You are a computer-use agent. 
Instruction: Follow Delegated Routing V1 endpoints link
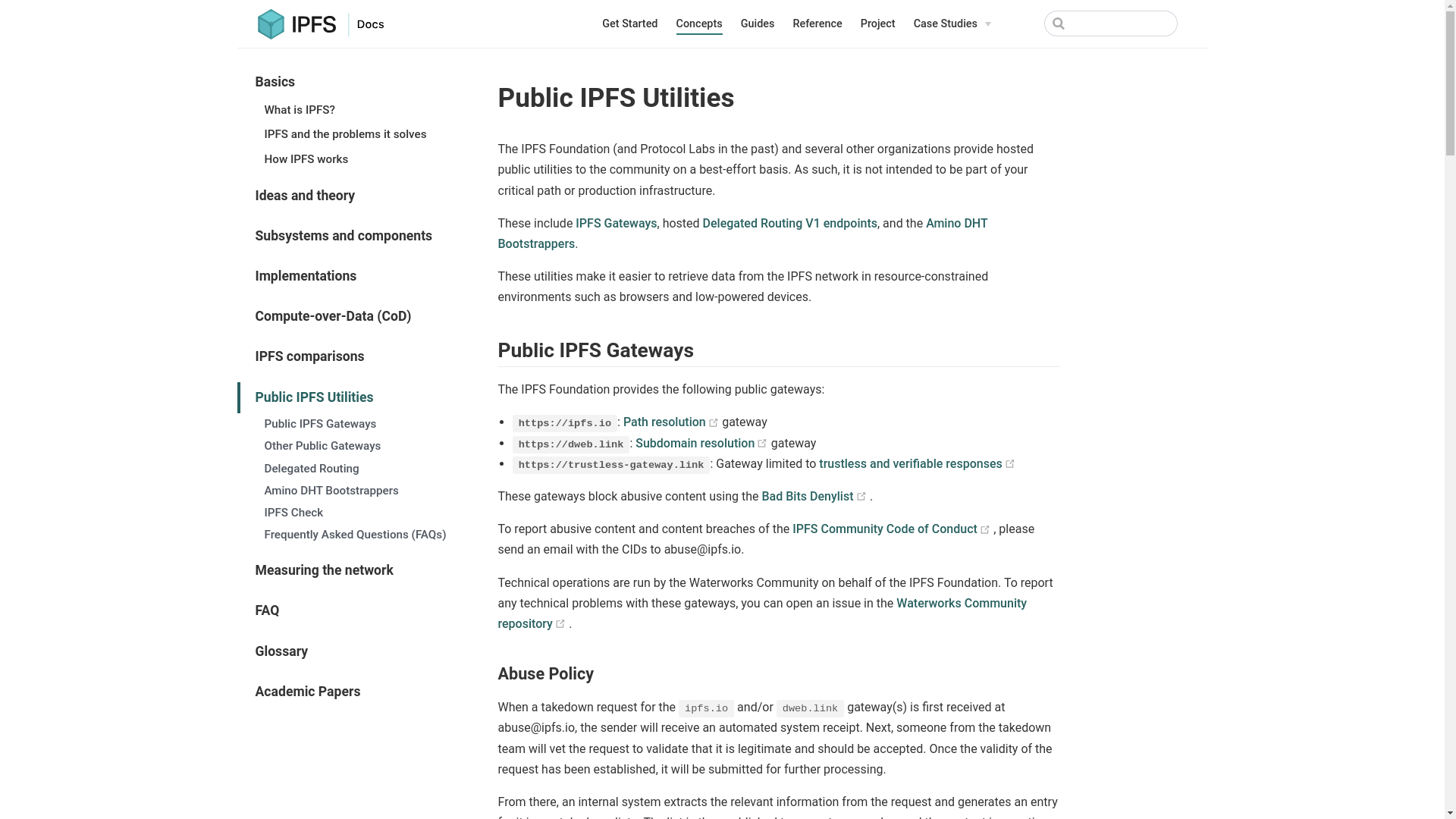(789, 224)
